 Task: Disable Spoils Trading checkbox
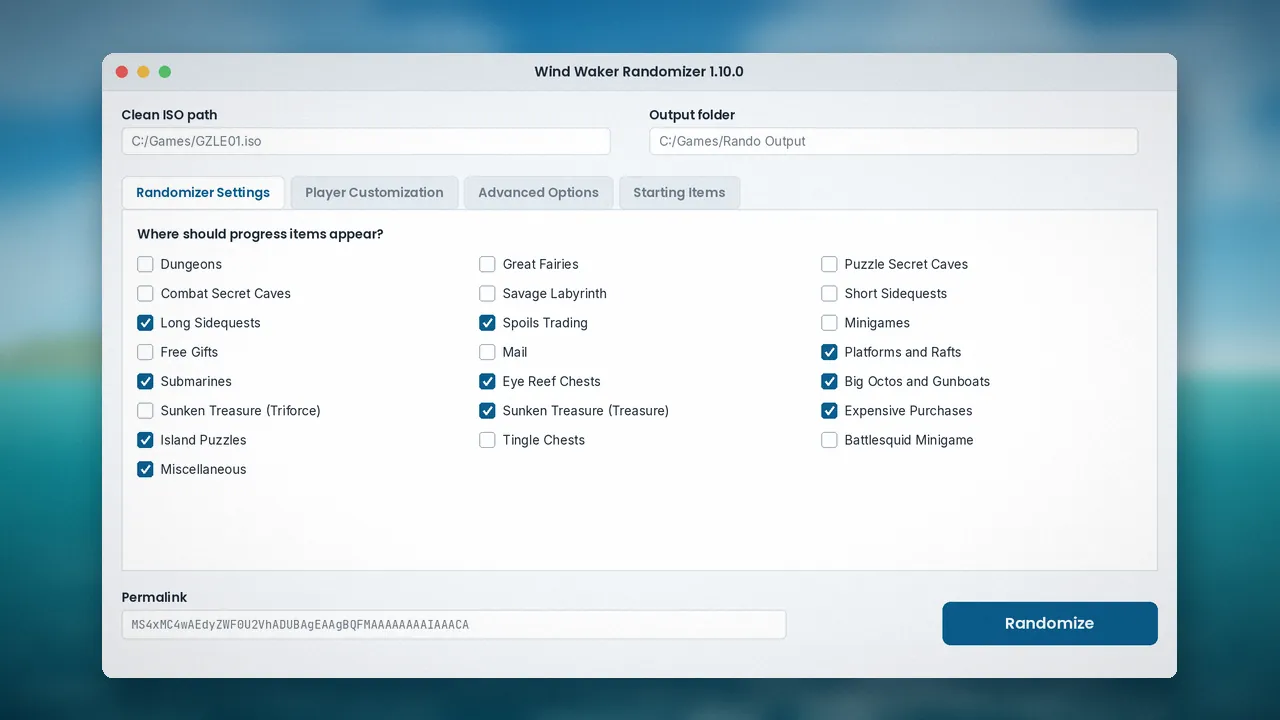pyautogui.click(x=487, y=323)
